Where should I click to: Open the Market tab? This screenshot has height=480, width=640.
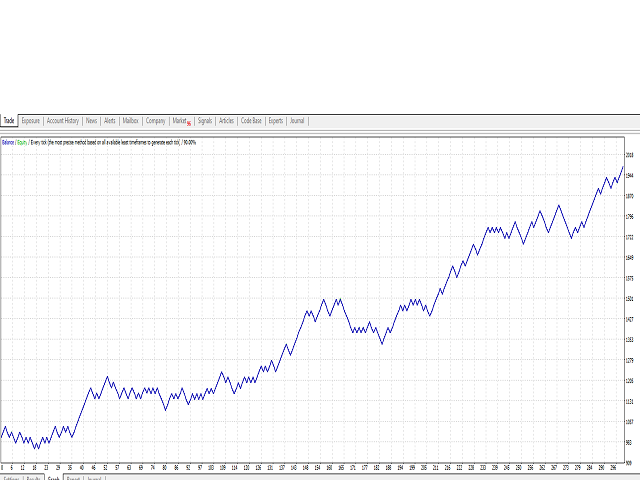point(181,120)
